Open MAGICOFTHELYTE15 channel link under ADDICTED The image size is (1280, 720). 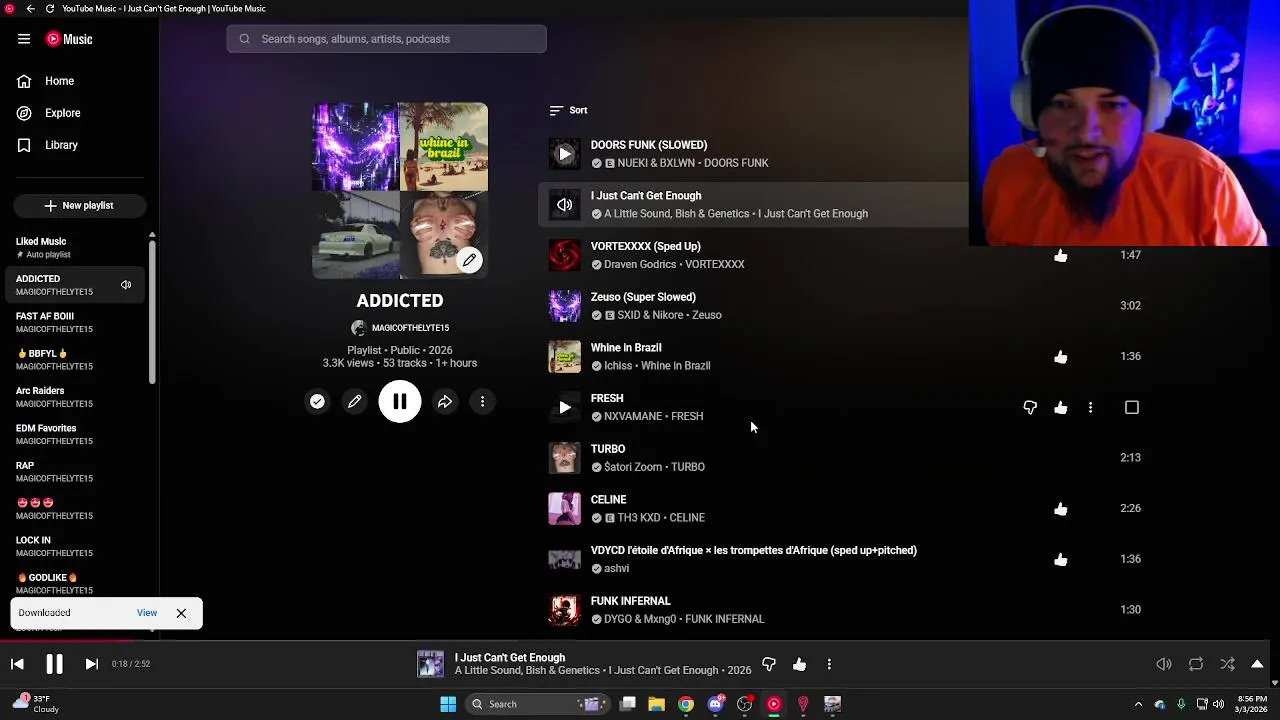click(410, 328)
